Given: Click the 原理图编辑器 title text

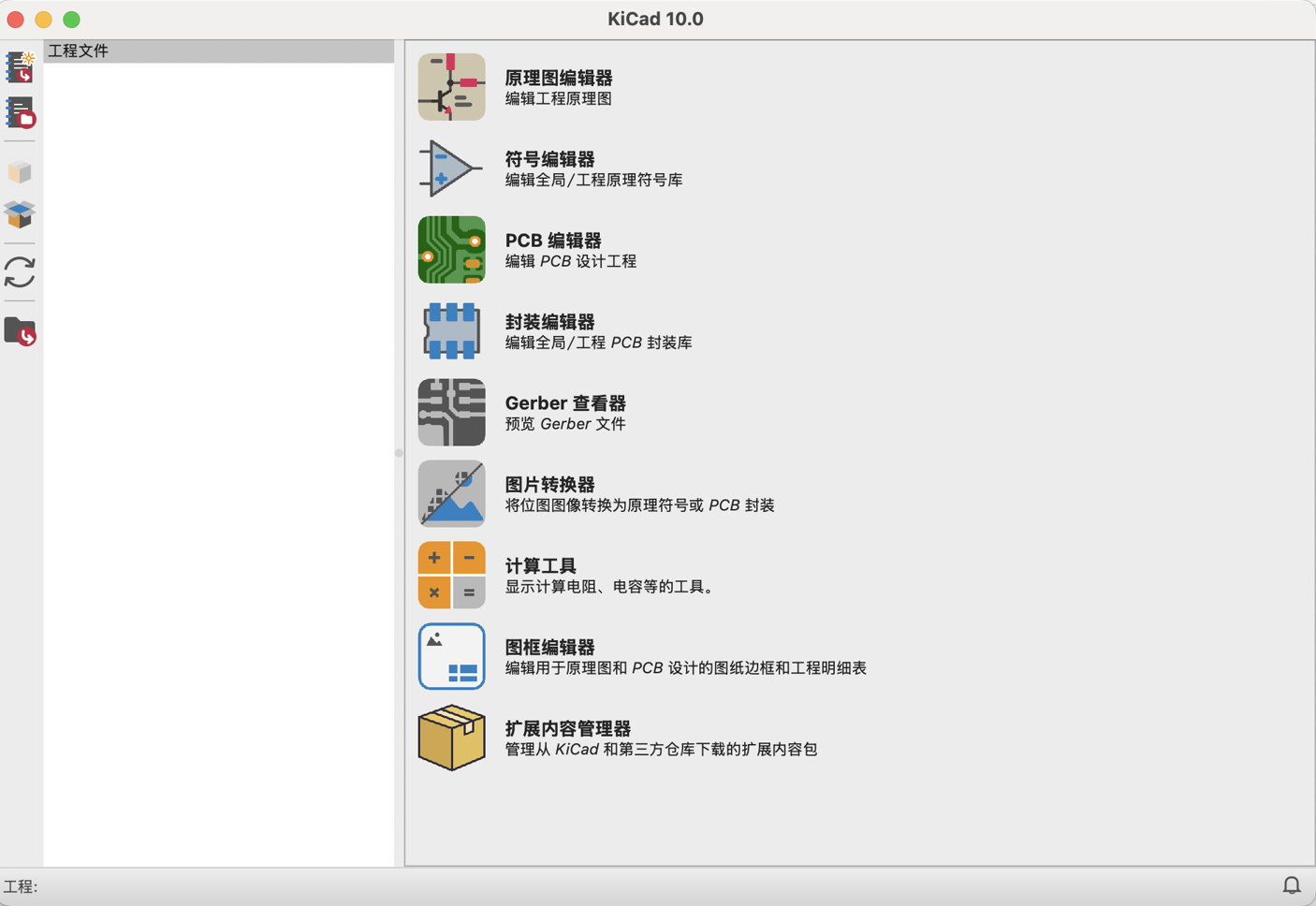Looking at the screenshot, I should click(x=559, y=78).
